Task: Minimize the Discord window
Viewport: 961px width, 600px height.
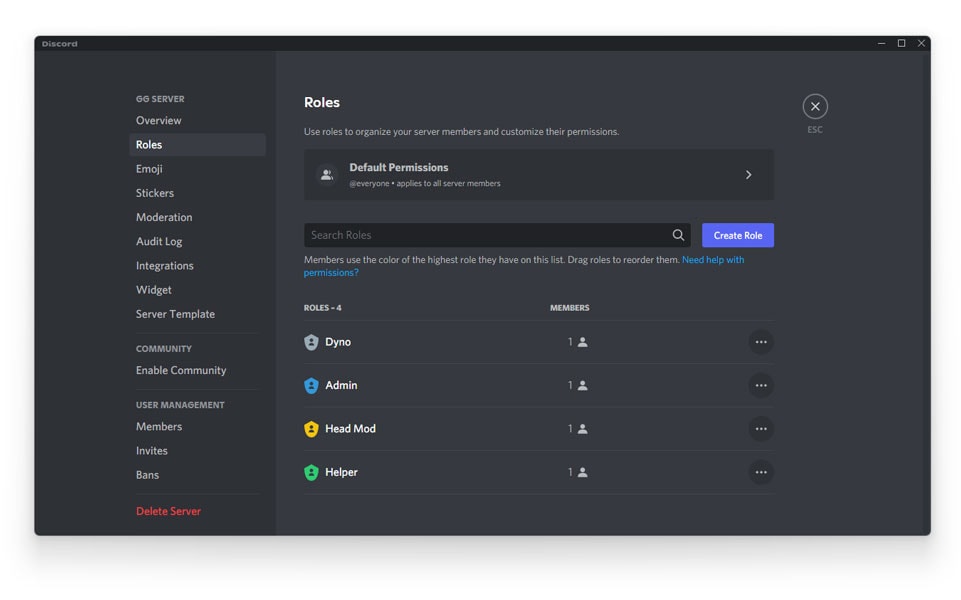Action: 881,44
